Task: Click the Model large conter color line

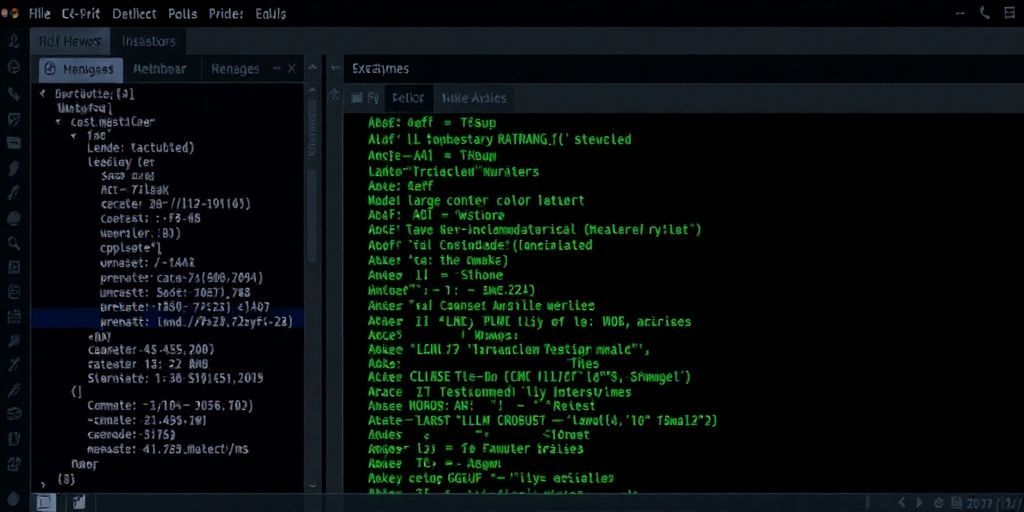Action: point(476,200)
